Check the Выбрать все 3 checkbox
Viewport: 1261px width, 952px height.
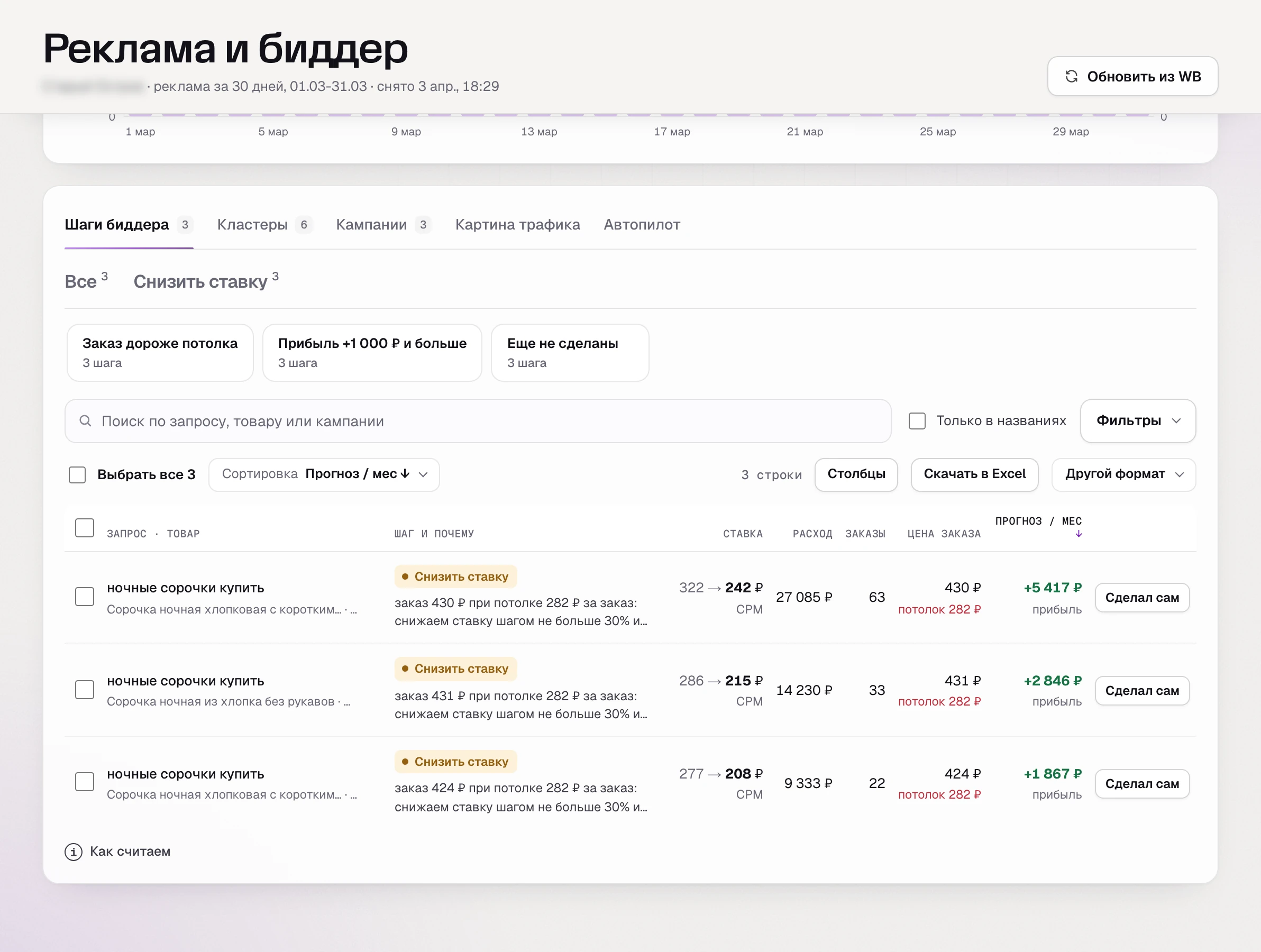coord(77,475)
